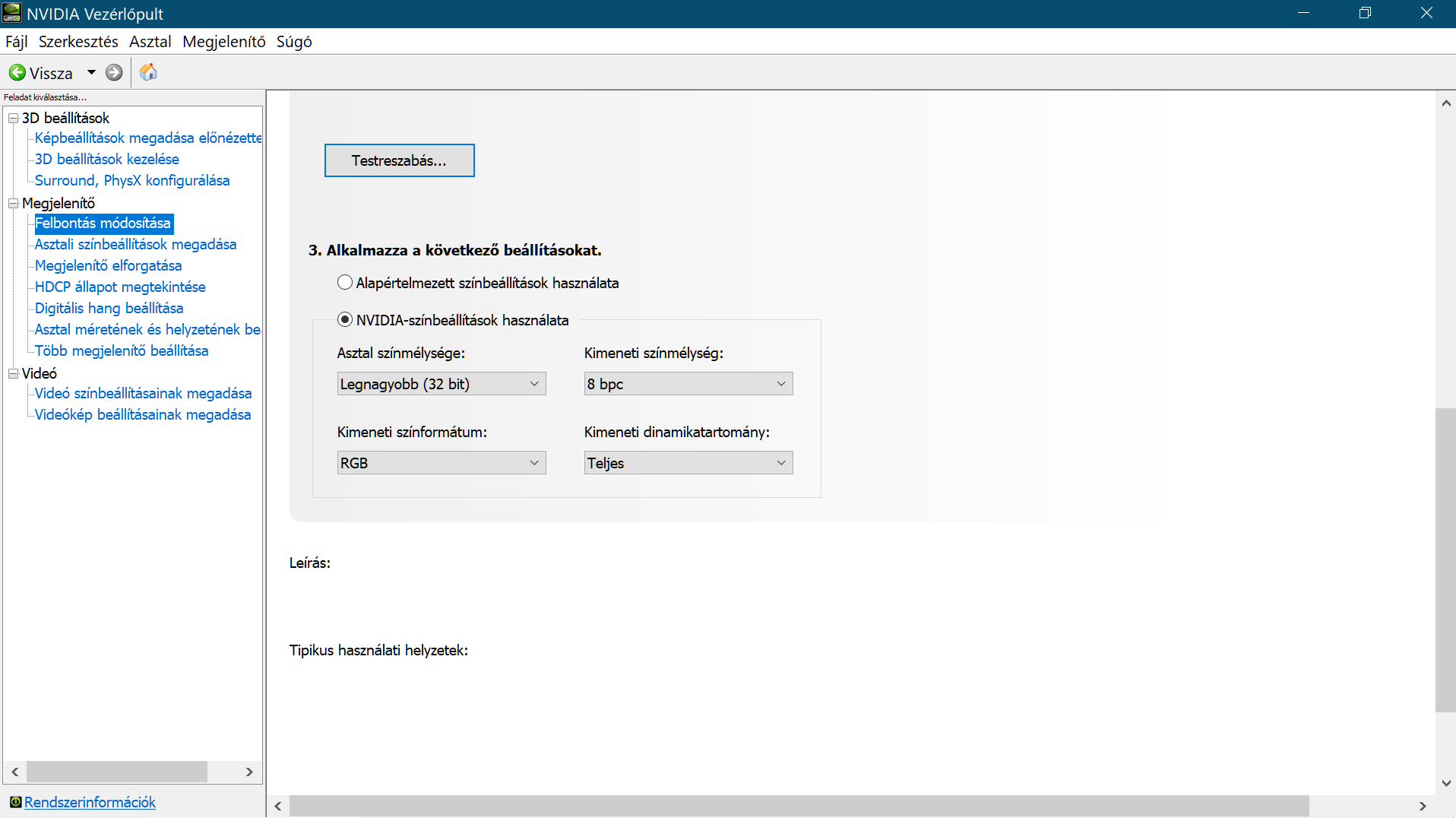Click the task tree horizontal scrollbar thumb
The height and width of the screenshot is (818, 1456).
[x=117, y=772]
